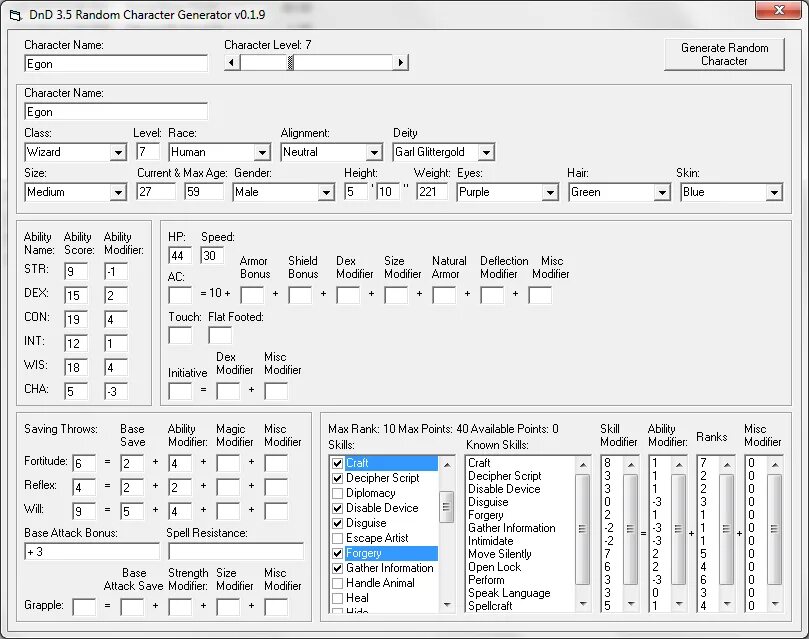This screenshot has height=639, width=809.
Task: Toggle the Forgery skill checkbox
Action: click(337, 553)
